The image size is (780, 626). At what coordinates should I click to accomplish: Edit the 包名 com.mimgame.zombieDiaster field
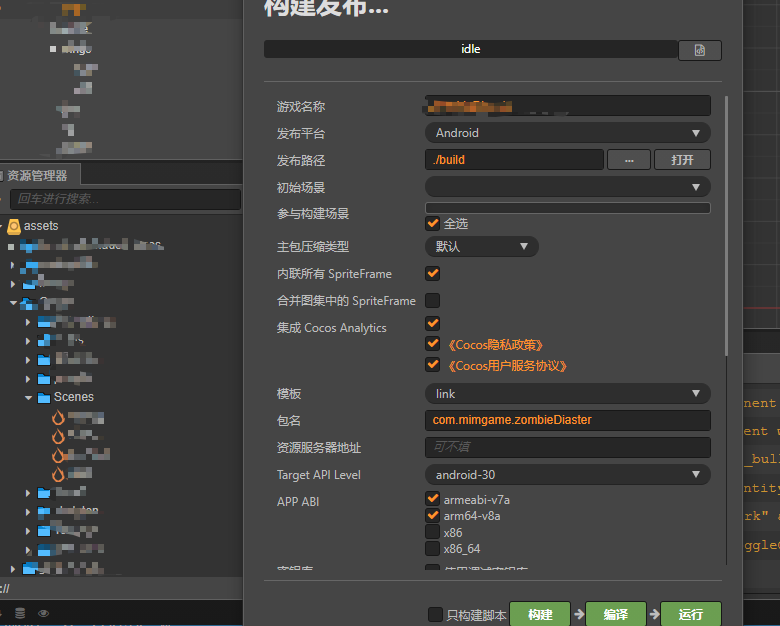568,420
